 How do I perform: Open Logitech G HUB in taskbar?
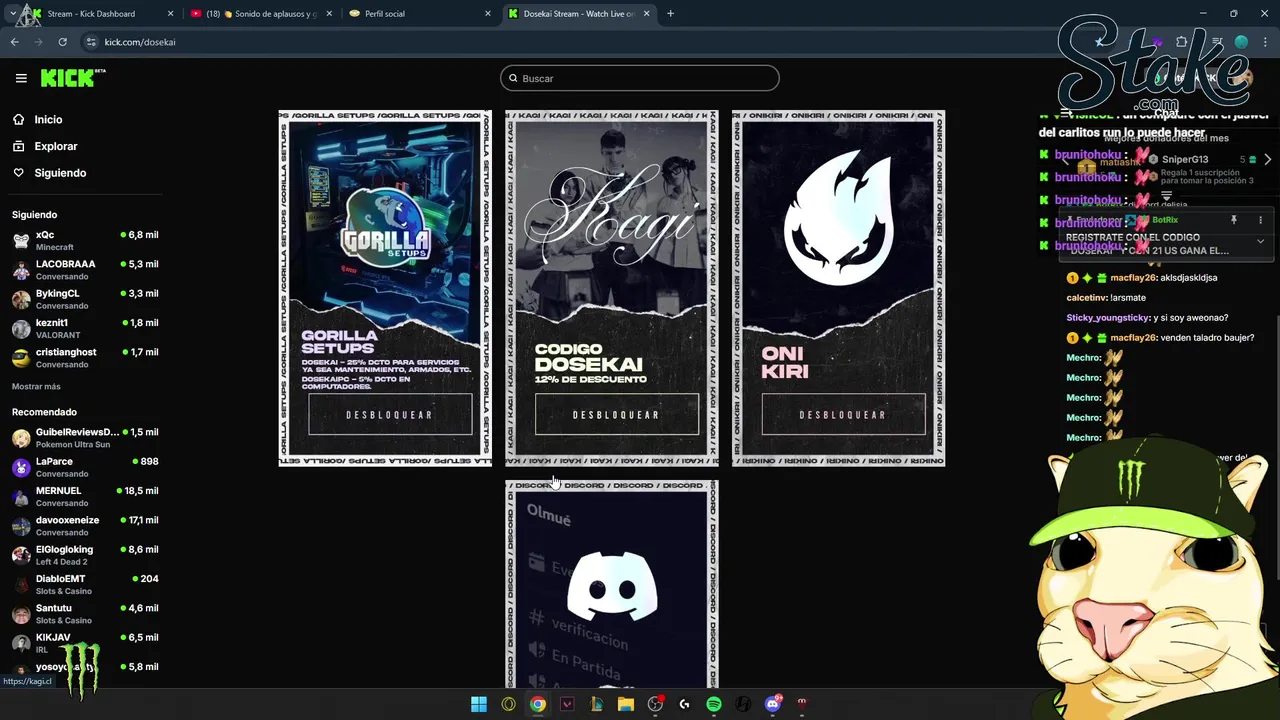(684, 704)
